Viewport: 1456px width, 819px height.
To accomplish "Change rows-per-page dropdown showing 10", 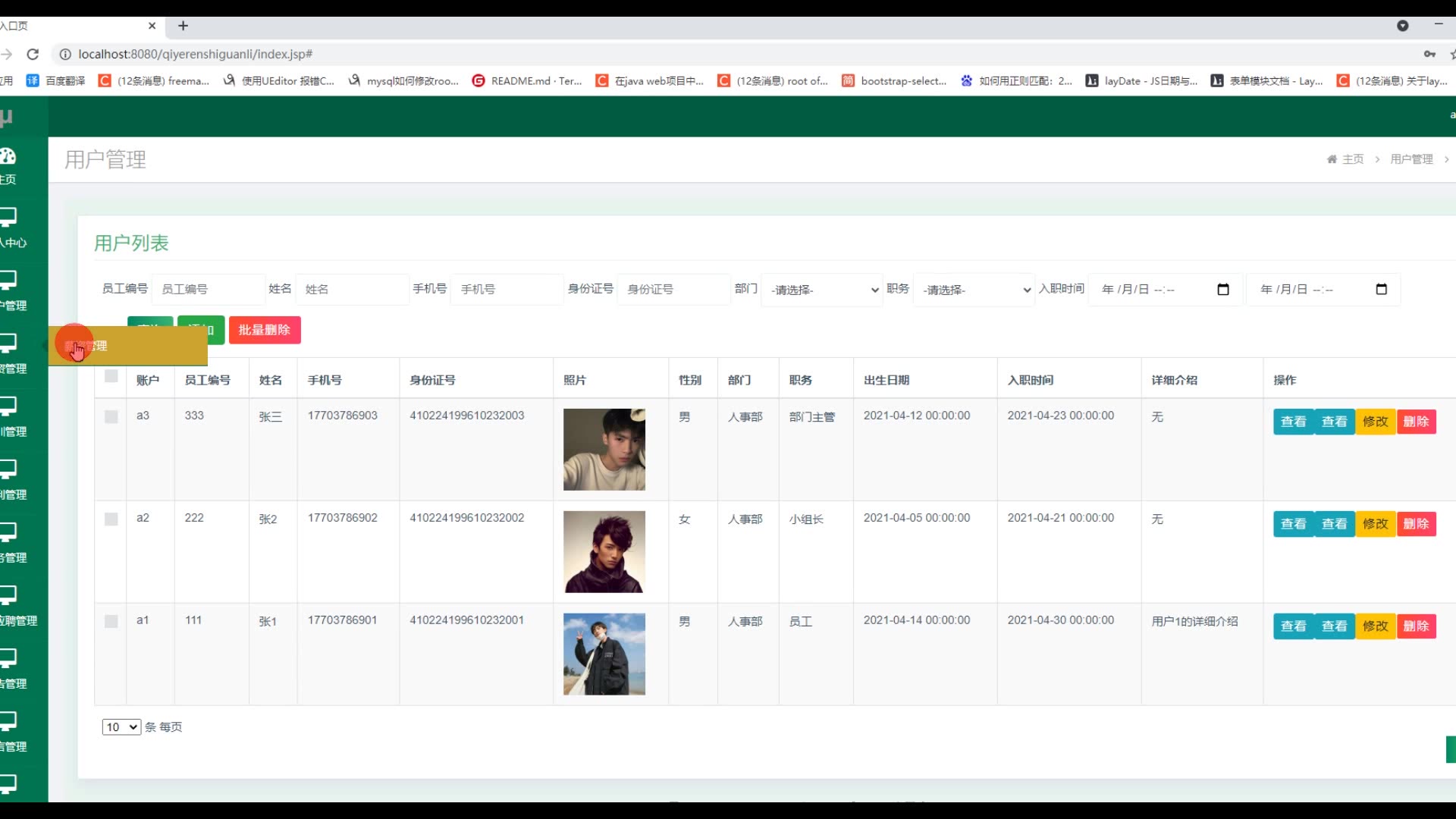I will point(121,727).
